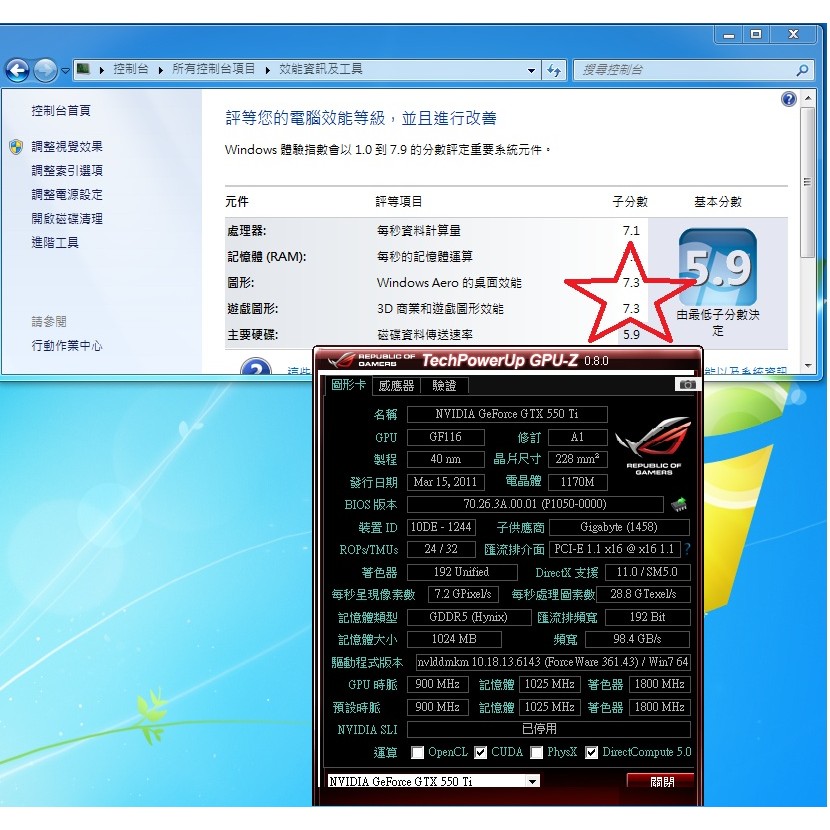Click 控制台 breadcrumb in address bar
Screen dimensions: 830x830
(131, 69)
